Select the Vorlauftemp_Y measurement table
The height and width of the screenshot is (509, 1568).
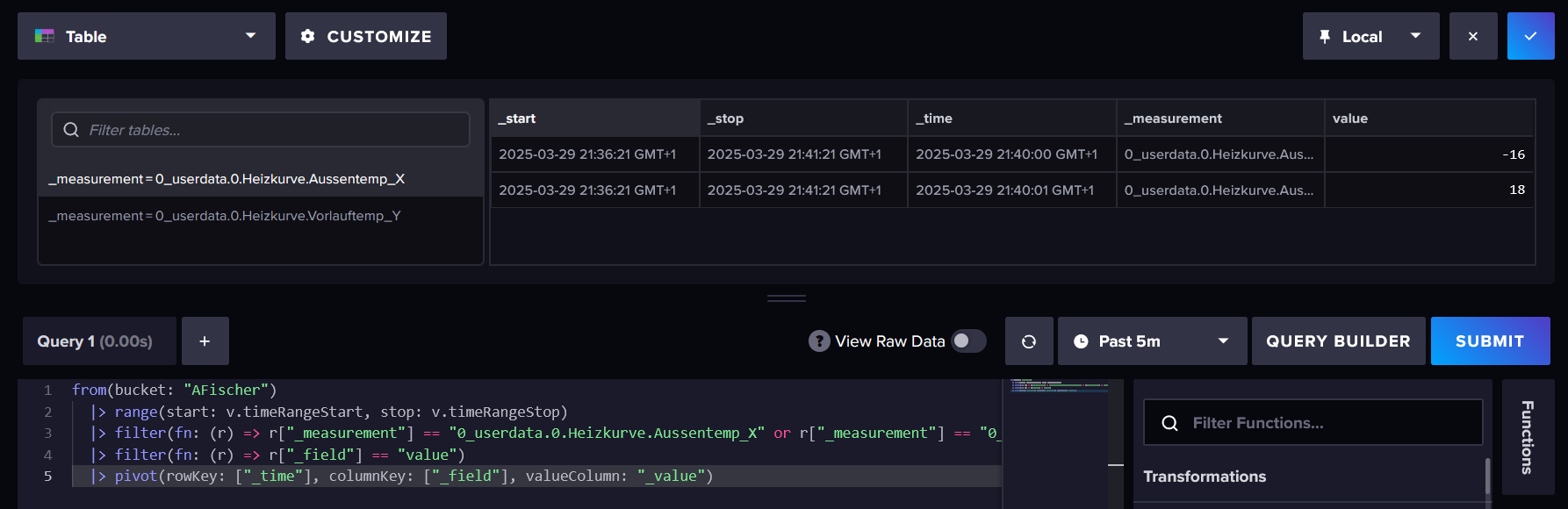pyautogui.click(x=261, y=215)
